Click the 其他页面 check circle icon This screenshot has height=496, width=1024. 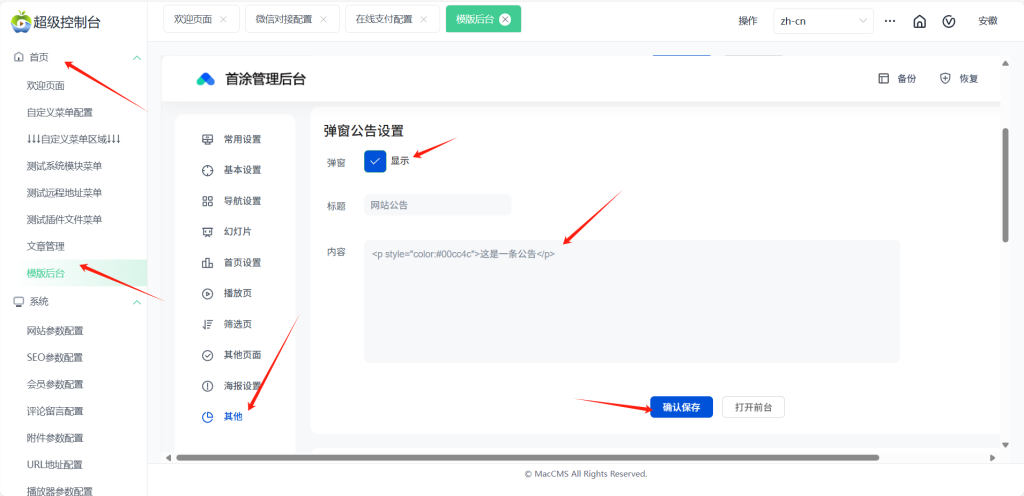pyautogui.click(x=208, y=356)
